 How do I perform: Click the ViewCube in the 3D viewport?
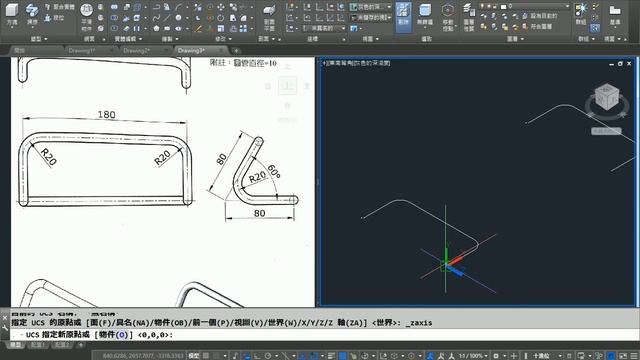tap(607, 97)
